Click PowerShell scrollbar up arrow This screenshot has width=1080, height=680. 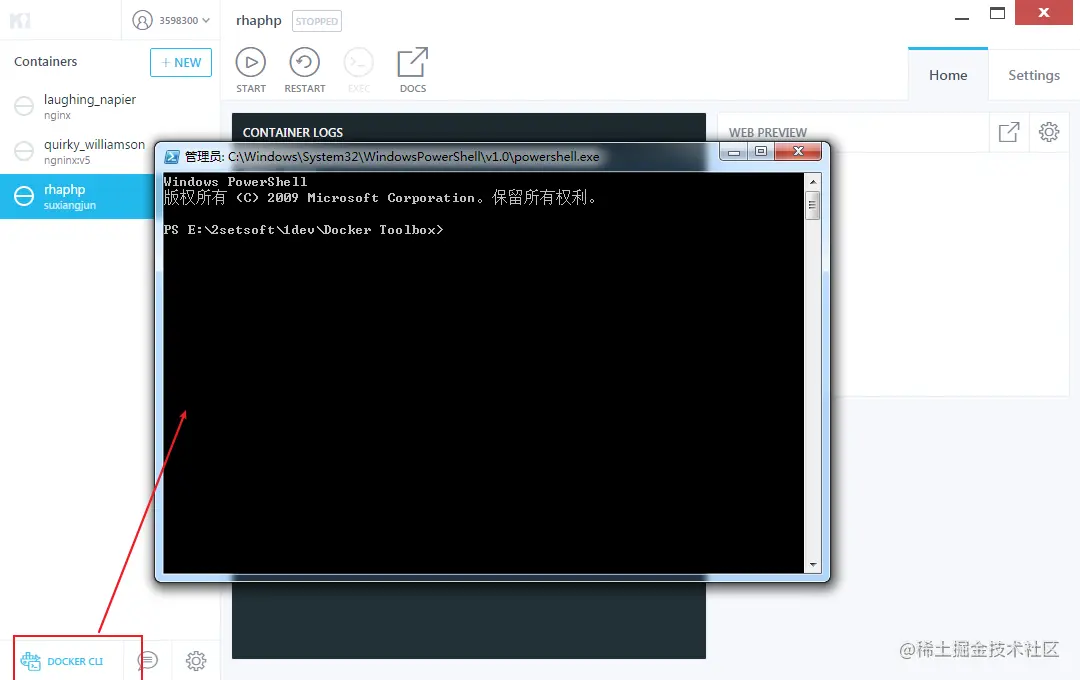point(813,182)
